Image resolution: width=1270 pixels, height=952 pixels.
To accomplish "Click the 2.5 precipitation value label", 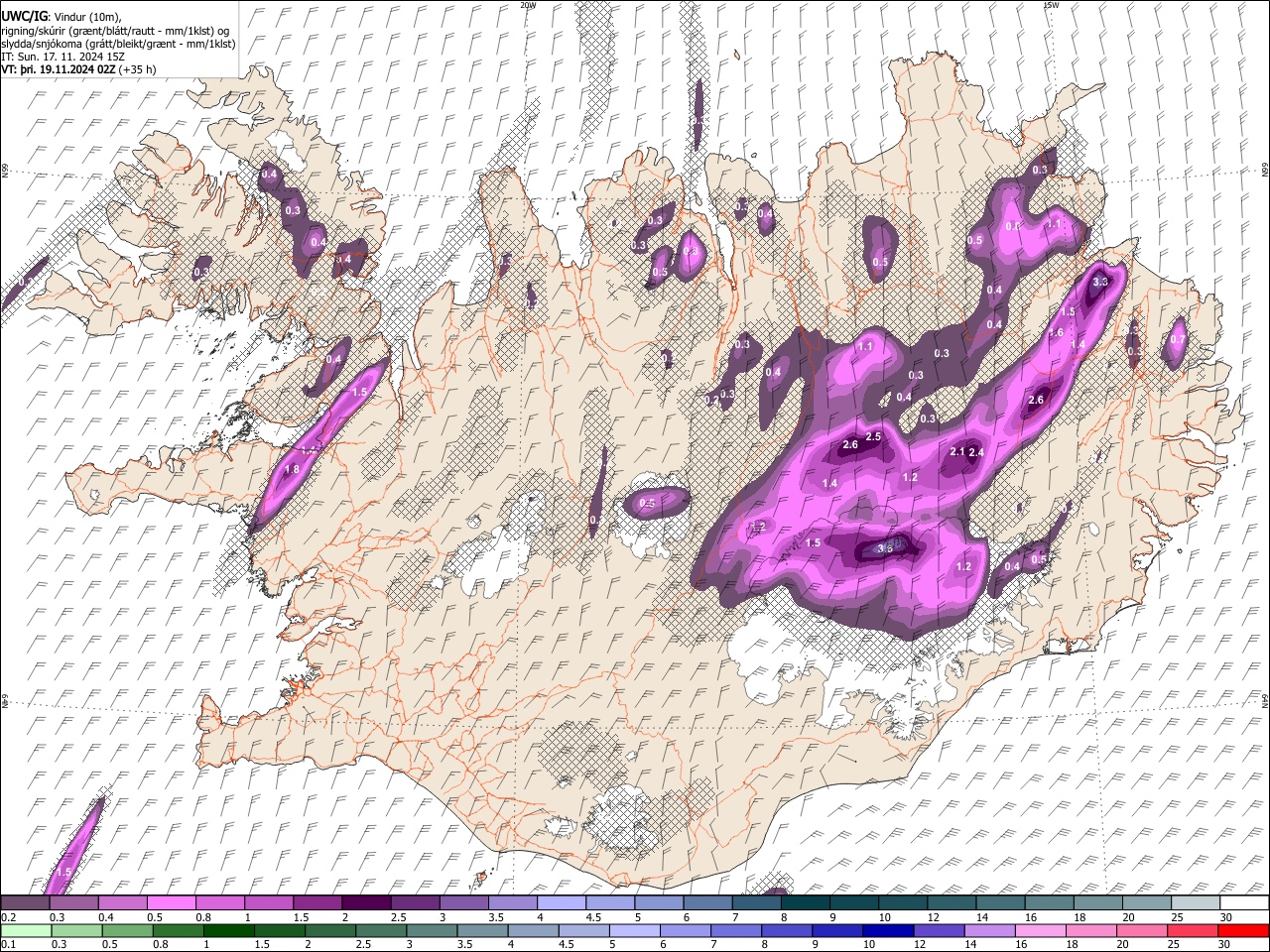I will tap(873, 436).
